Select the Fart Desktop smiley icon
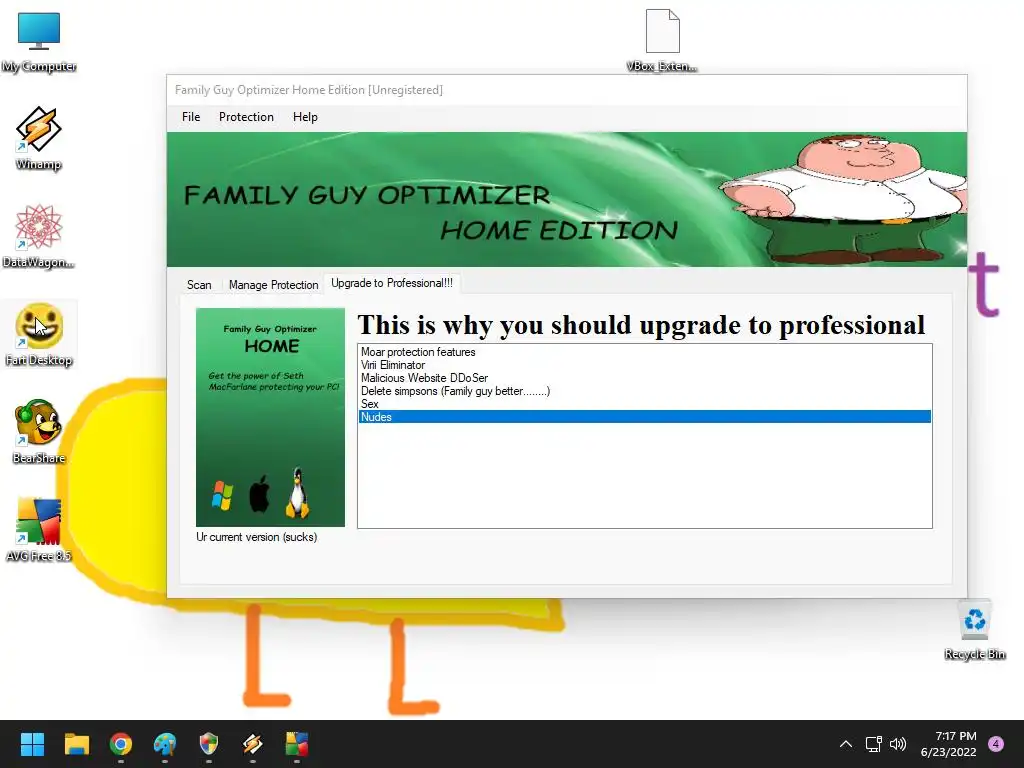Screen dimensions: 1024x768 (39, 334)
